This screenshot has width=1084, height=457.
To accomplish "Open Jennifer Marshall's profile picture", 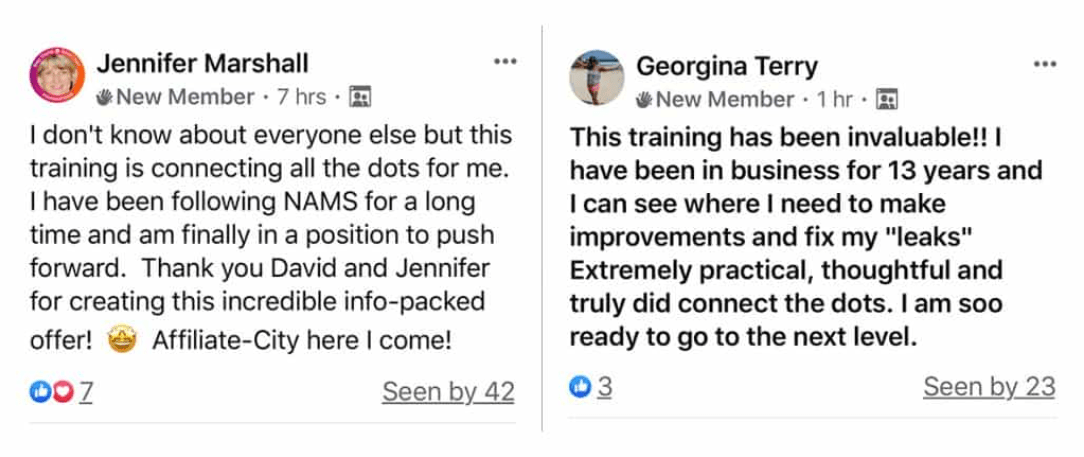I will pyautogui.click(x=58, y=75).
